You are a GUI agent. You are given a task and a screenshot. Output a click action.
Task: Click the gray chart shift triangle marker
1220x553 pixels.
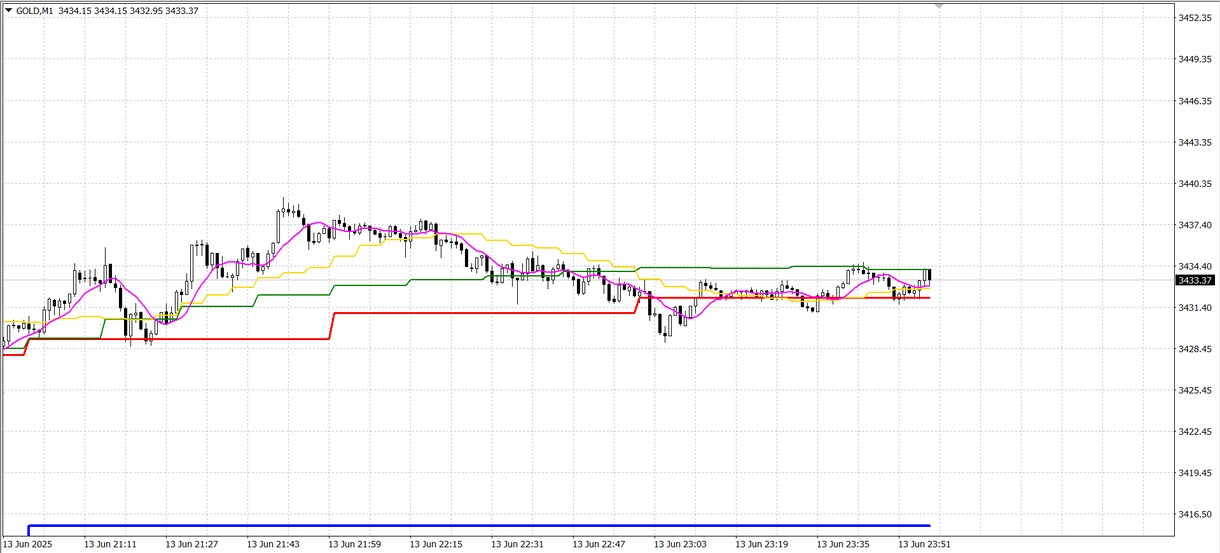pyautogui.click(x=938, y=6)
